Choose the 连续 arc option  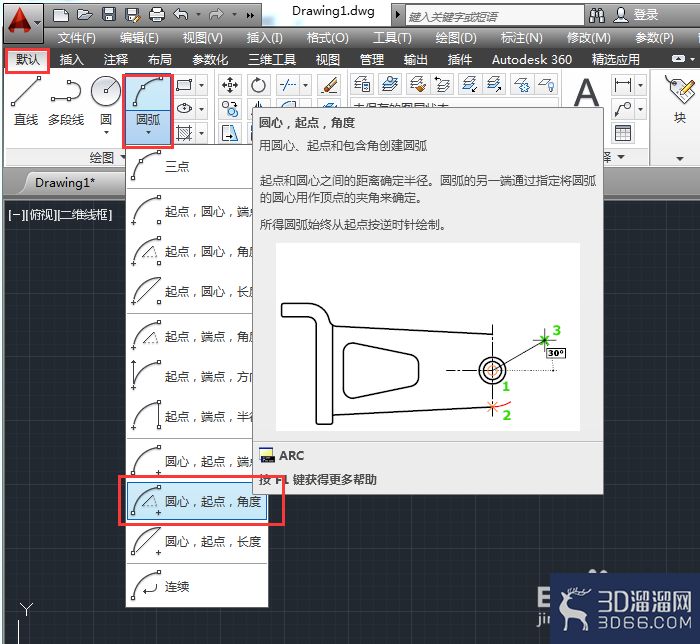coord(197,586)
